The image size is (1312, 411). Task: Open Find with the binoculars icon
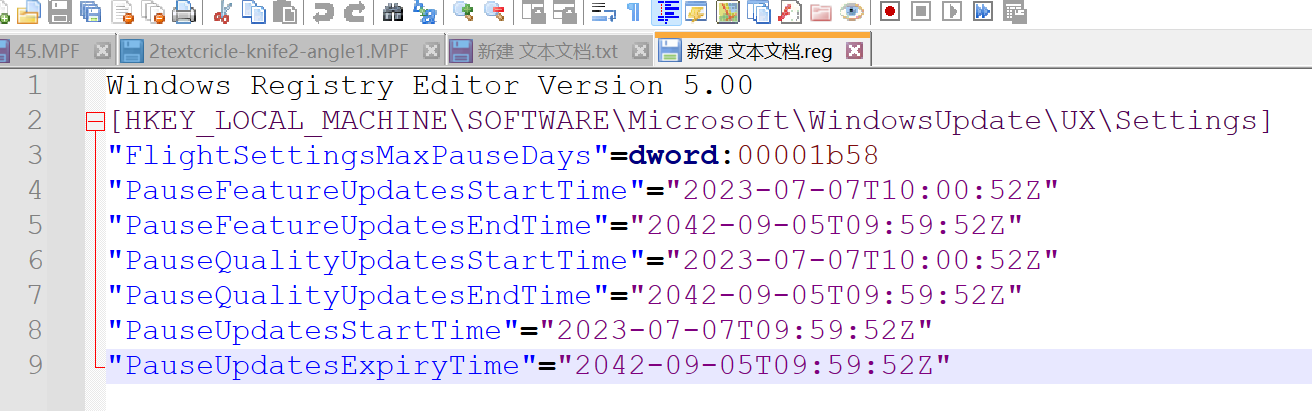click(393, 12)
